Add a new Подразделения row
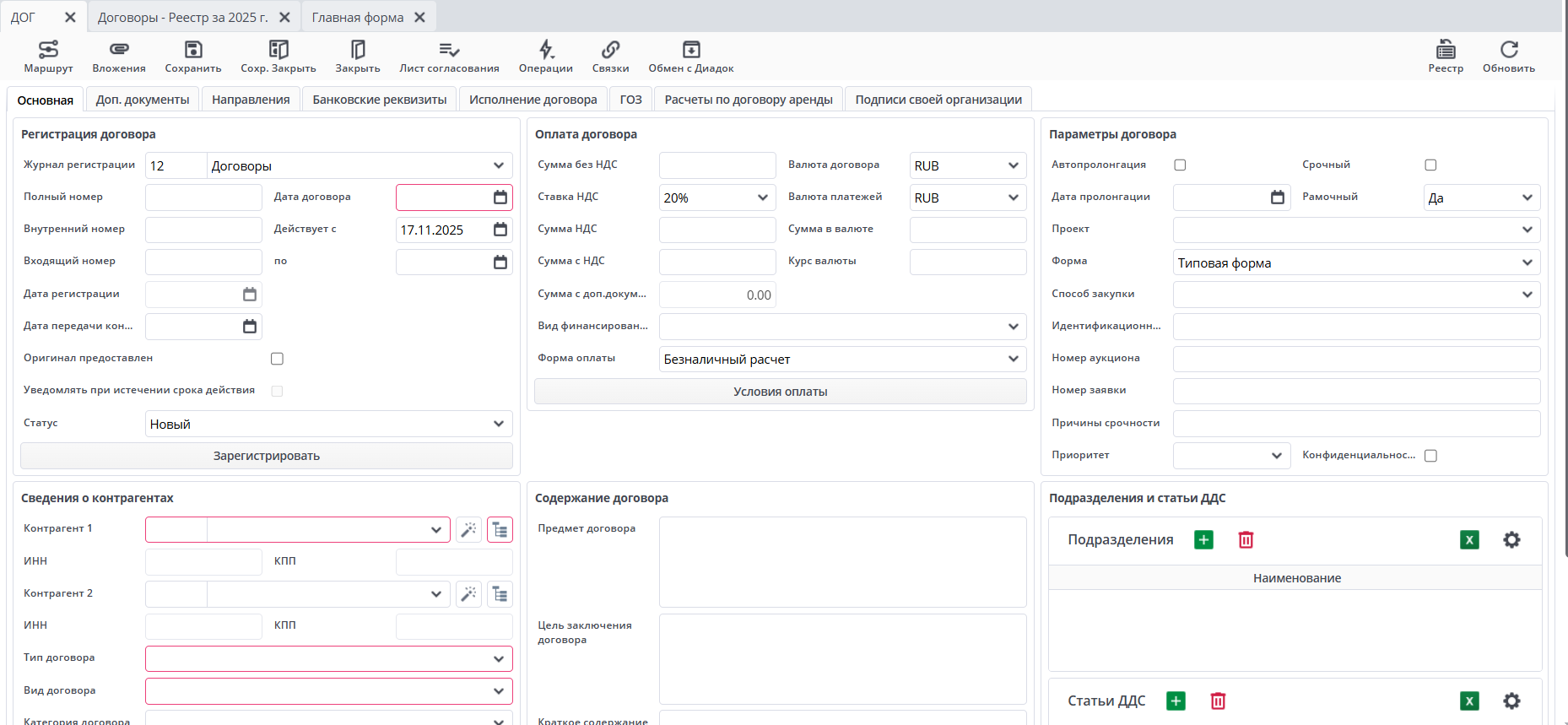1568x725 pixels. (x=1203, y=540)
